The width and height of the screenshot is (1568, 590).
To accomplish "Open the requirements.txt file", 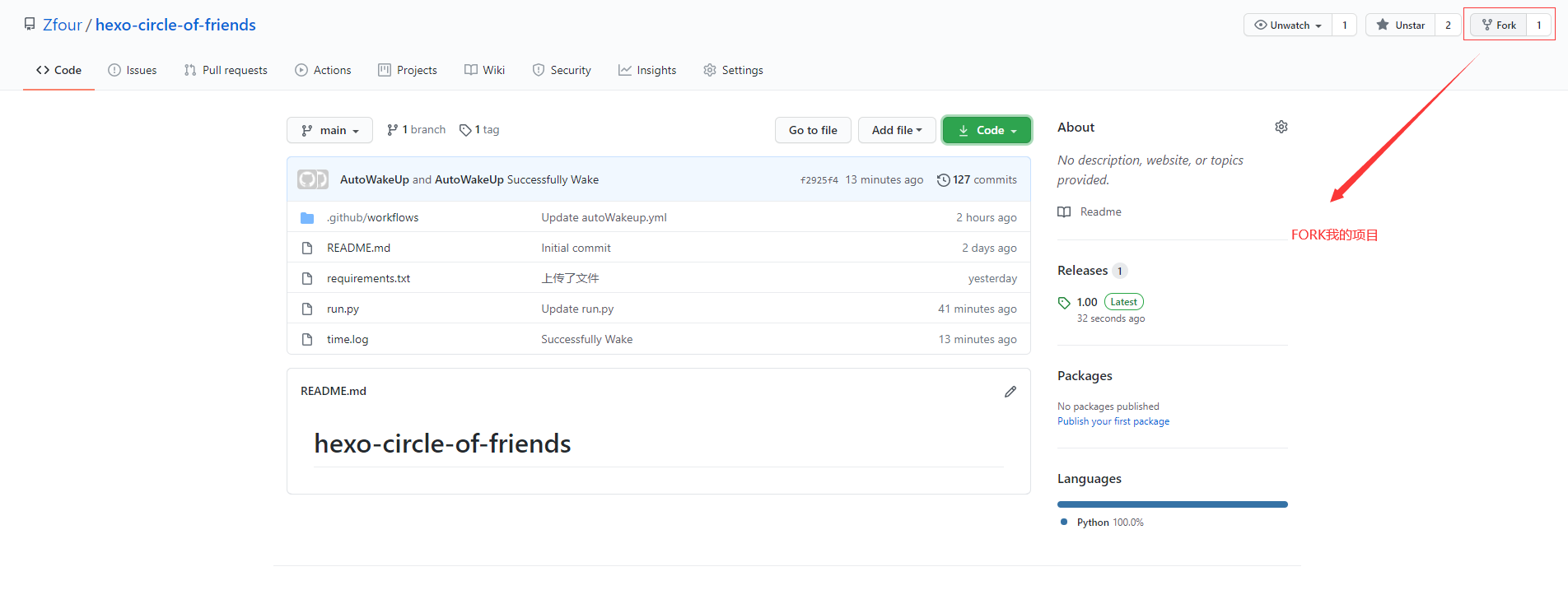I will [x=368, y=278].
